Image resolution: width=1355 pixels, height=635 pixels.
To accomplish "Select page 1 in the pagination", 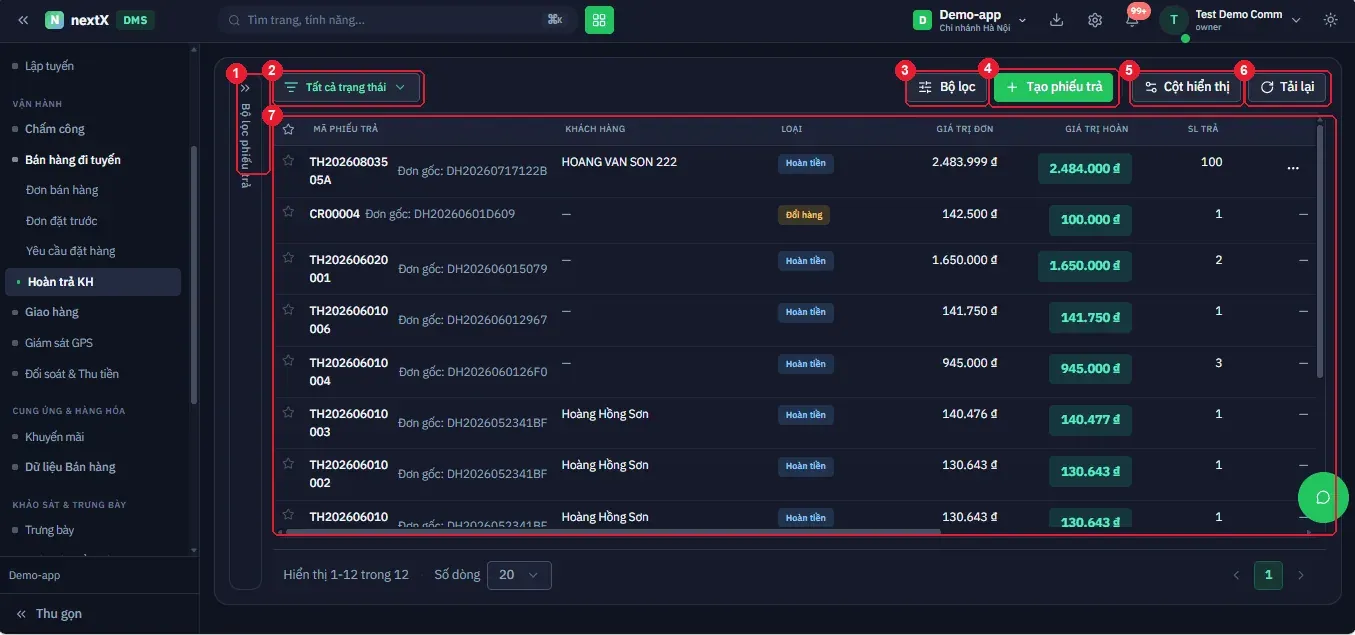I will [x=1268, y=575].
